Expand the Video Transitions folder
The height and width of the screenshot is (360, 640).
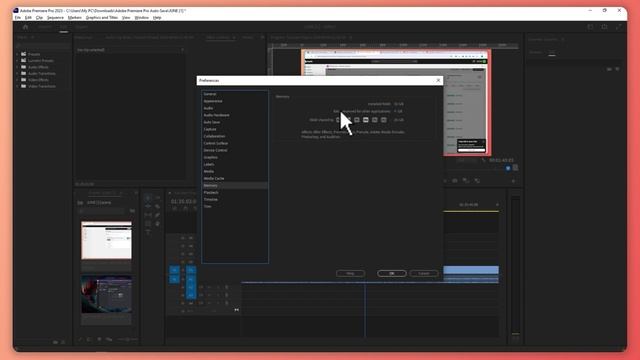click(x=18, y=86)
